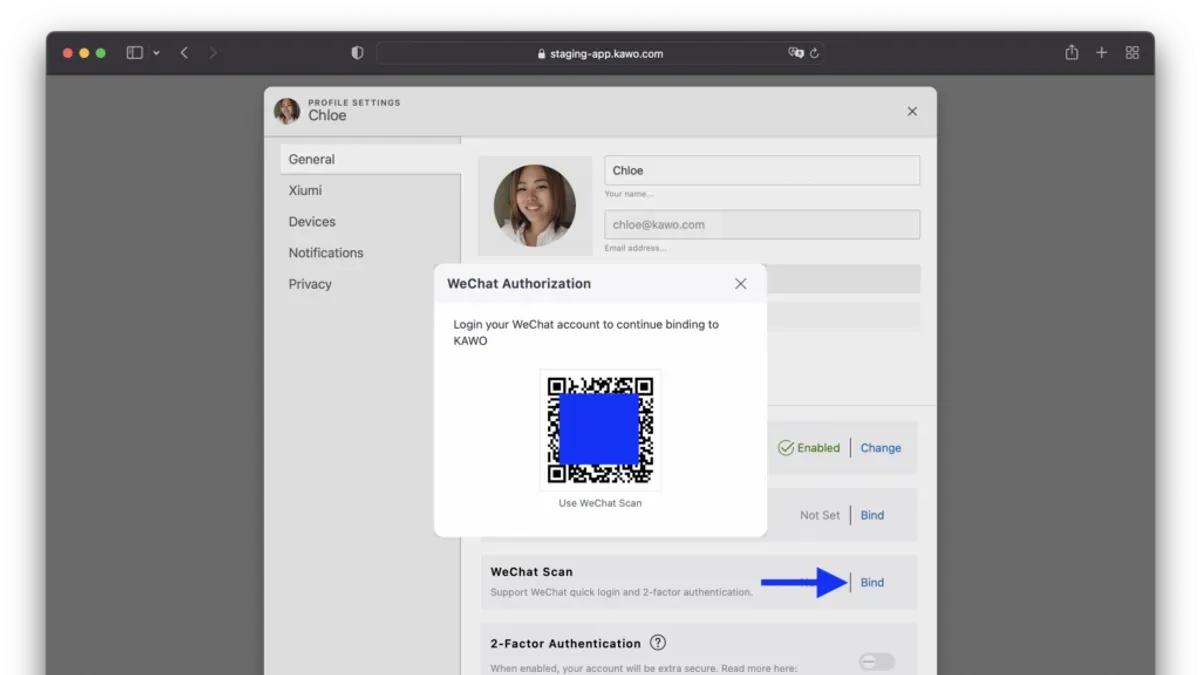Open the Bind link beside Not Set

(872, 515)
